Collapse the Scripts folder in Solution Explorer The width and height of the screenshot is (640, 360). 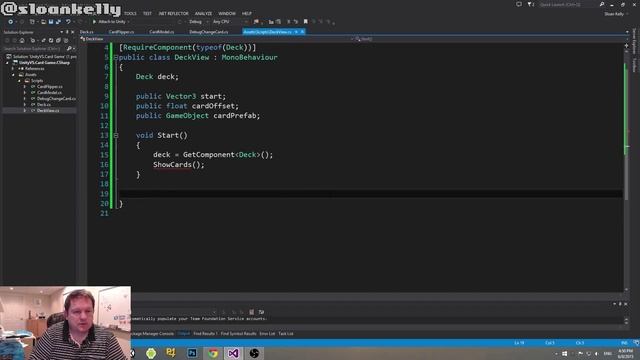(19, 81)
